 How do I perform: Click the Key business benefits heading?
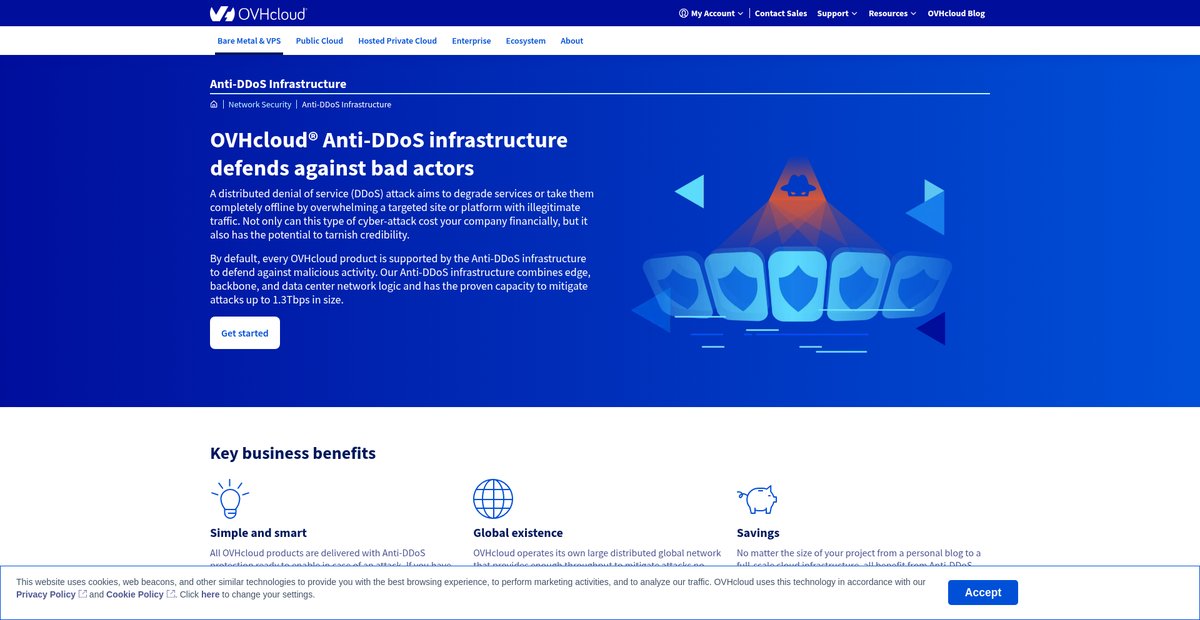[293, 453]
